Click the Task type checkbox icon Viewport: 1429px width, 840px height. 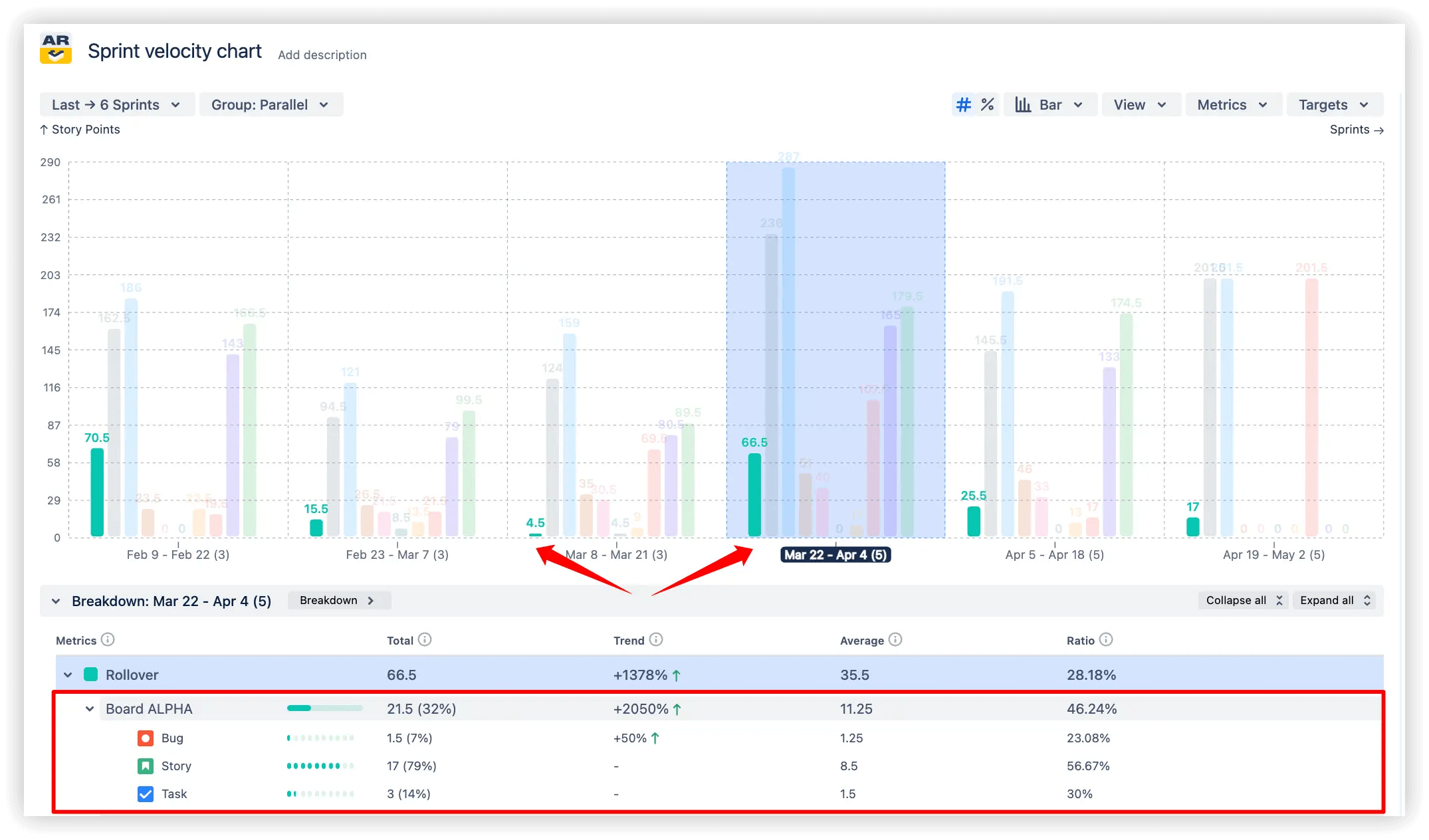click(x=145, y=793)
